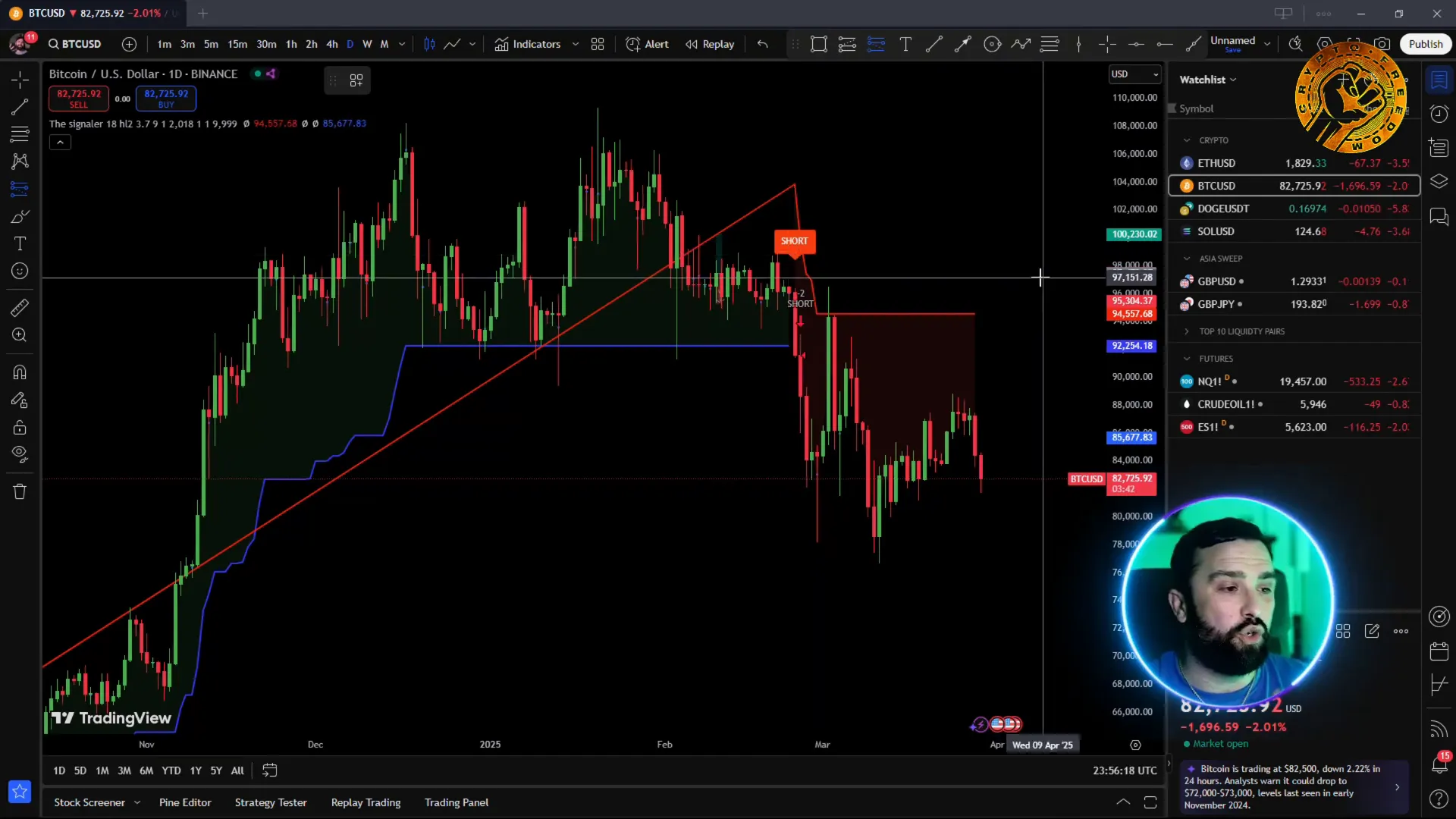The image size is (1456, 819).
Task: Toggle stay in drawing mode
Action: (20, 400)
